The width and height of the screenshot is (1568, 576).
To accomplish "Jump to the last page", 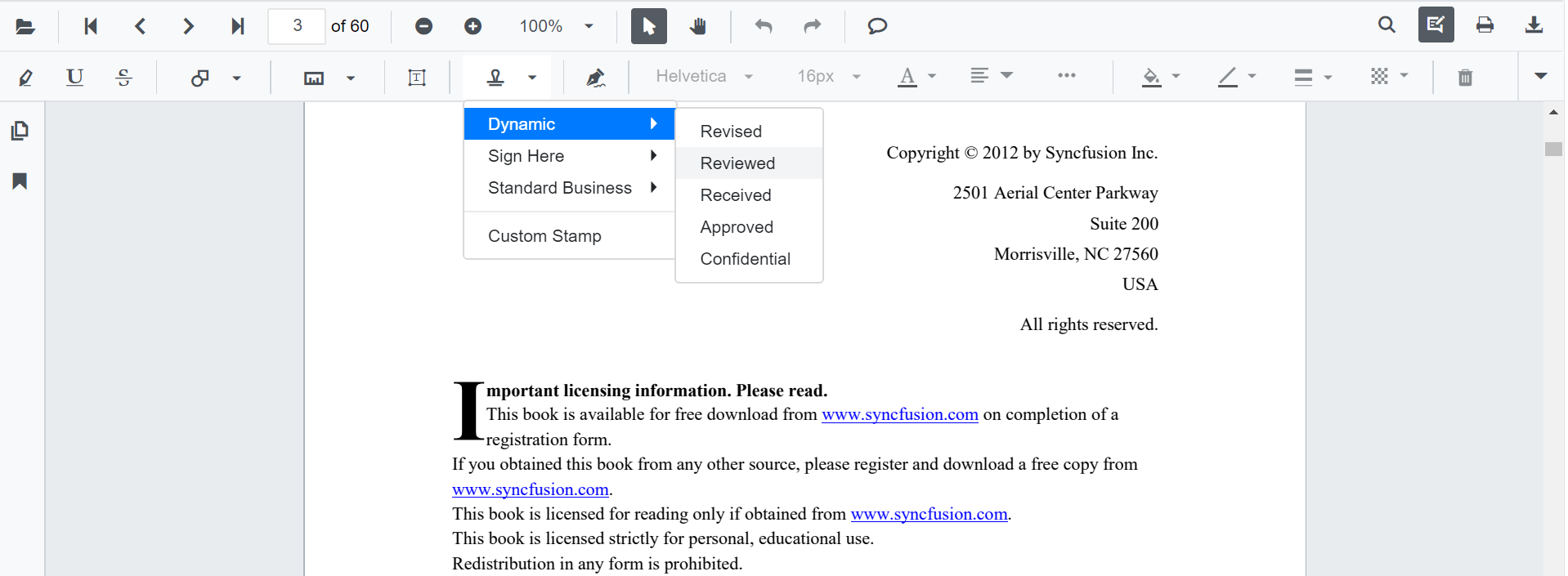I will point(237,26).
